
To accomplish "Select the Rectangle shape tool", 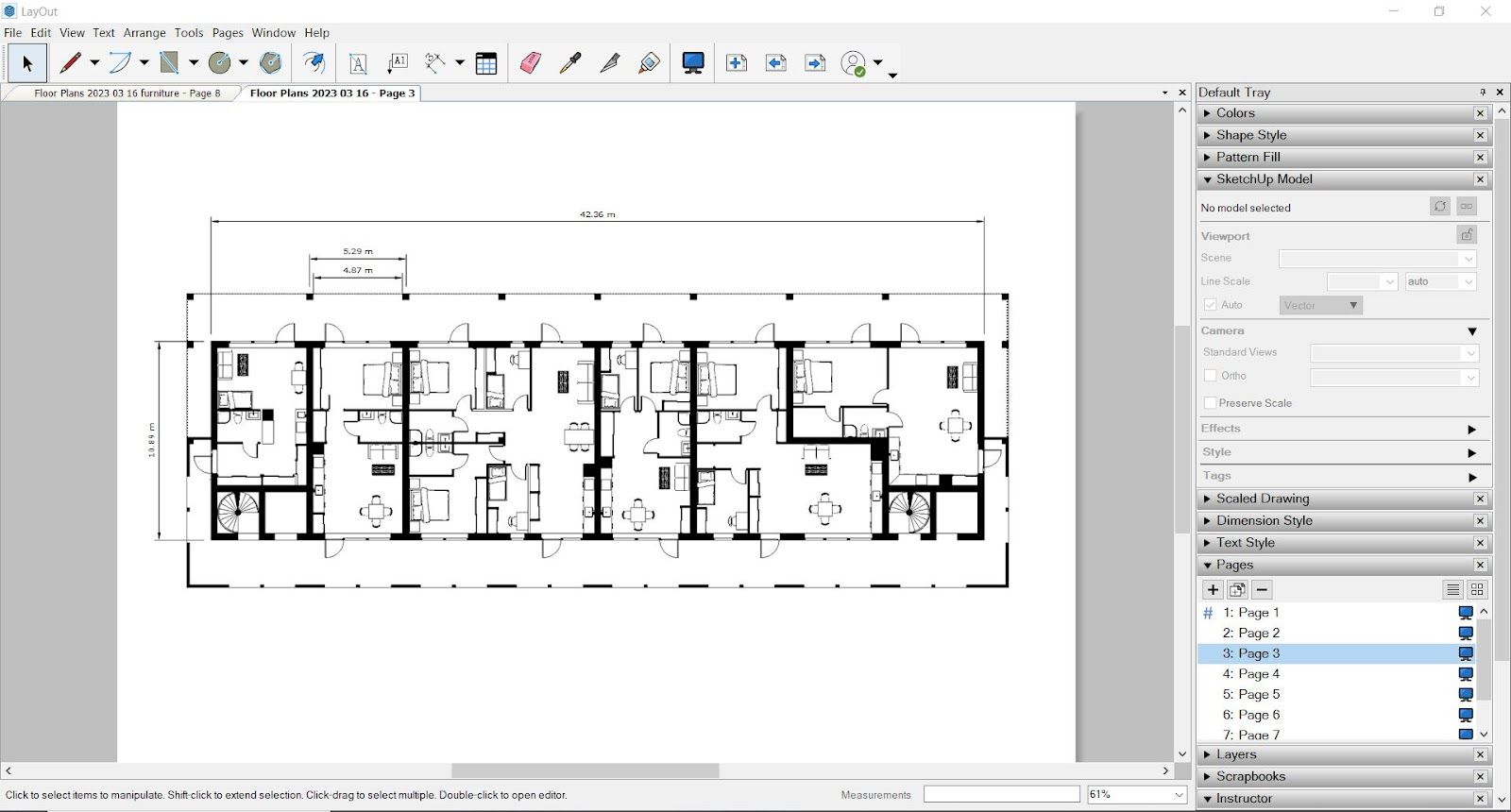I will coord(170,63).
